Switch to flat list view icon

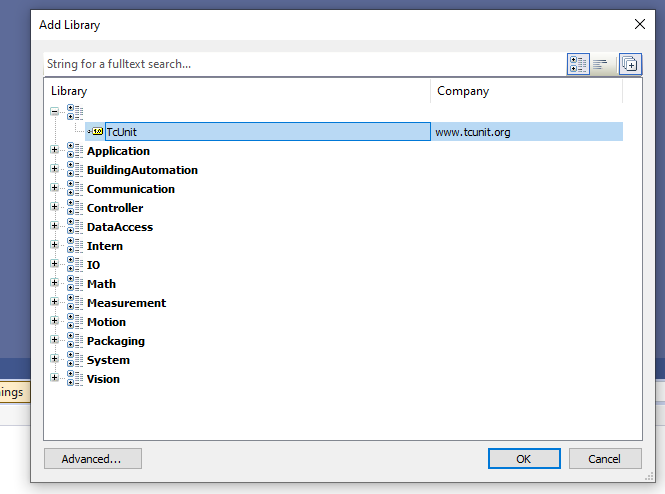601,64
